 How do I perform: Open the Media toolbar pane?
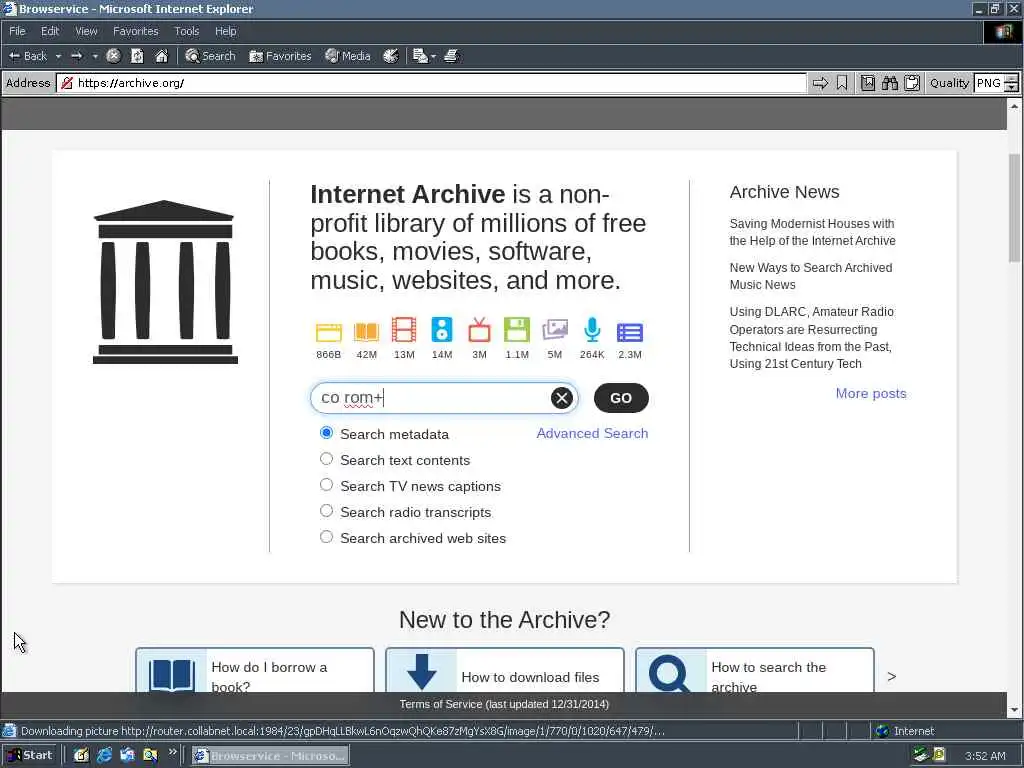(348, 56)
